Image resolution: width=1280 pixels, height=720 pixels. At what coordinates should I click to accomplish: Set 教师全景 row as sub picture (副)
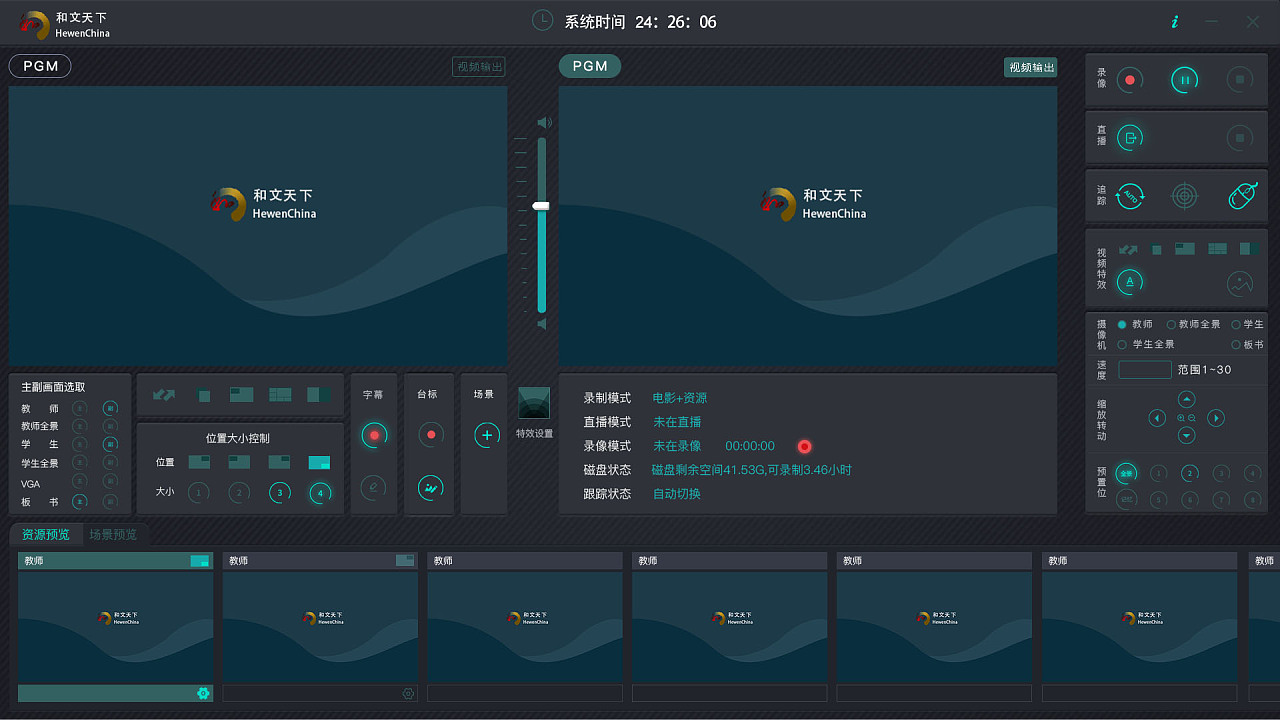110,426
